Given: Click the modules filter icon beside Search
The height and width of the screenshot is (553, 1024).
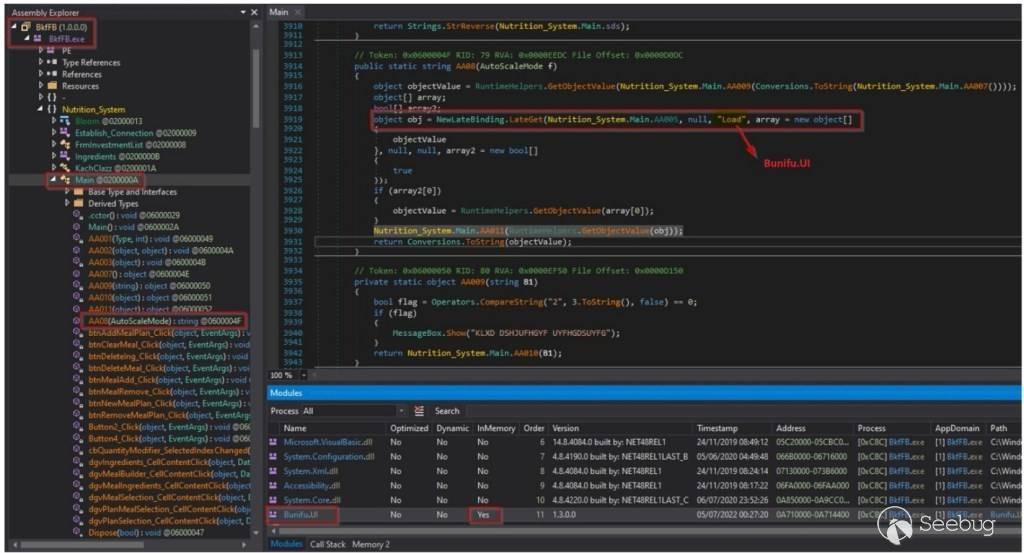Looking at the screenshot, I should point(421,411).
